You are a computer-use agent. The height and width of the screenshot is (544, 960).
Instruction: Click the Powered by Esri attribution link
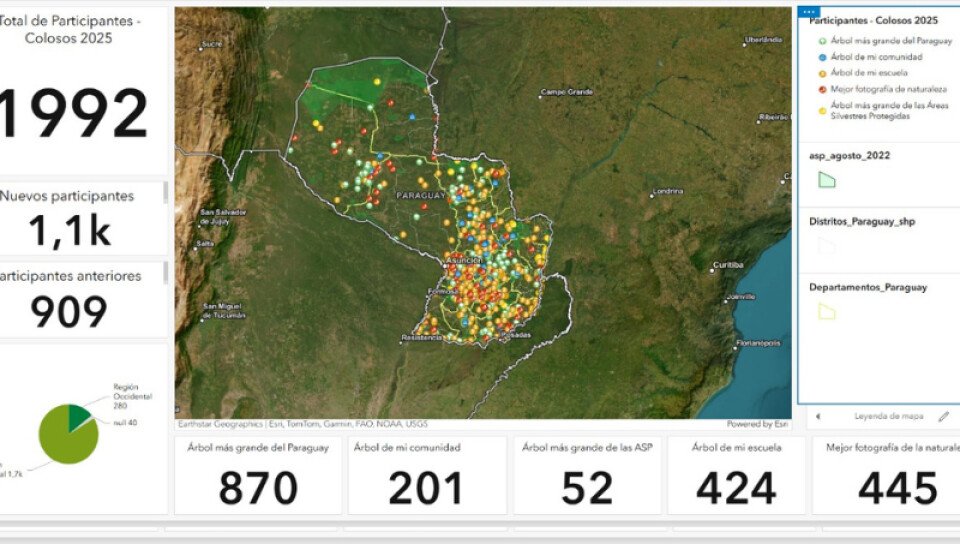pyautogui.click(x=757, y=424)
